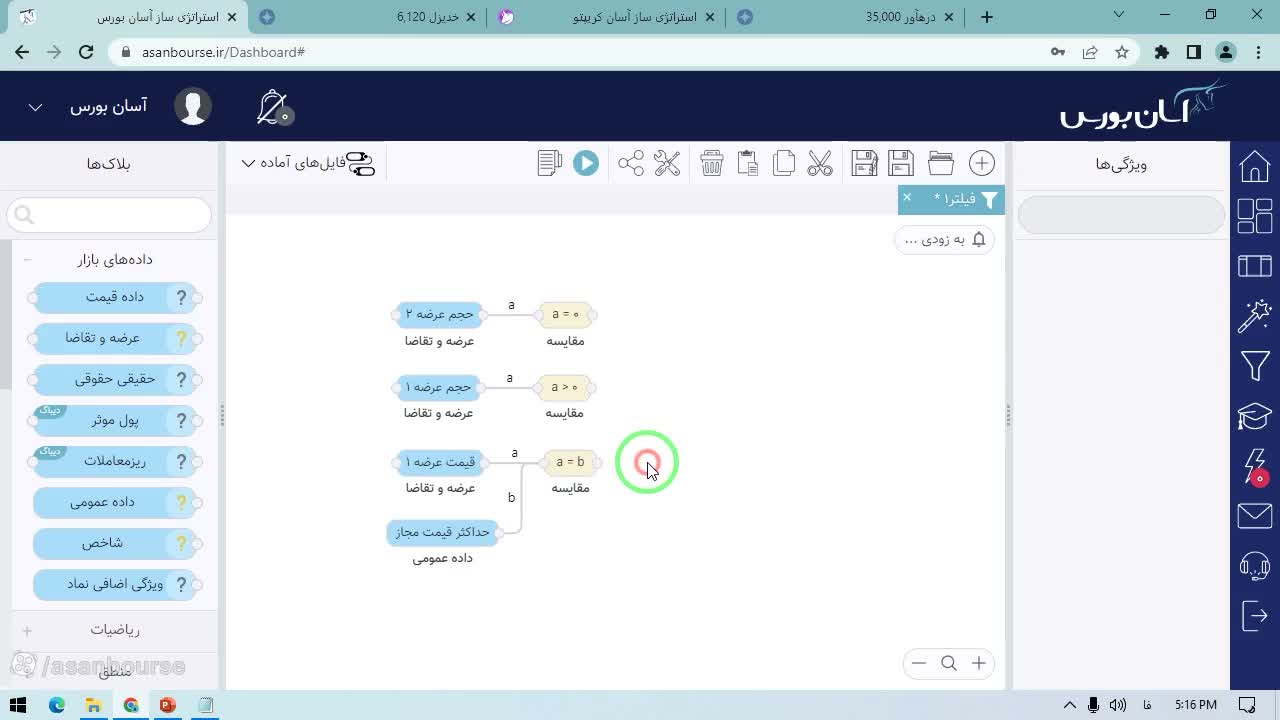Select the a = ۰ comparison node

click(x=565, y=314)
